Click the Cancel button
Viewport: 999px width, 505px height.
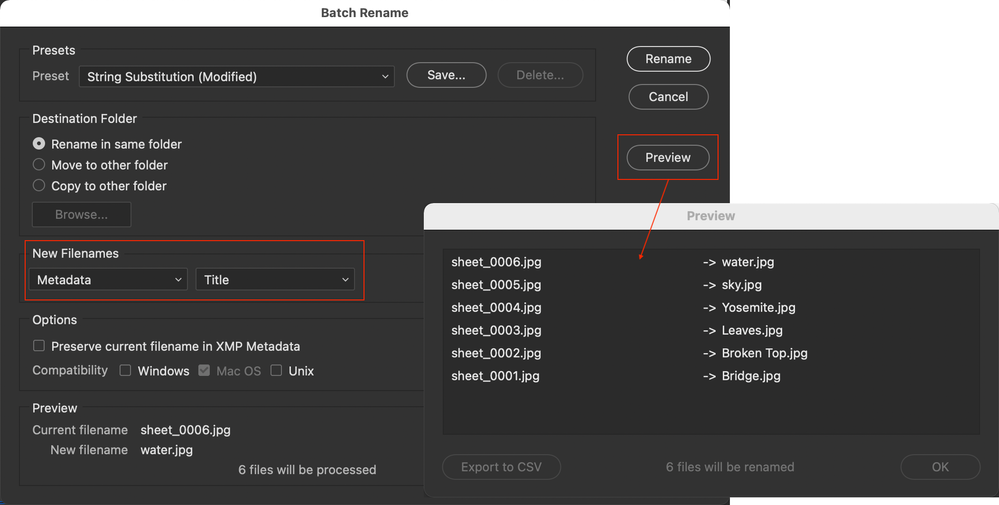[668, 97]
